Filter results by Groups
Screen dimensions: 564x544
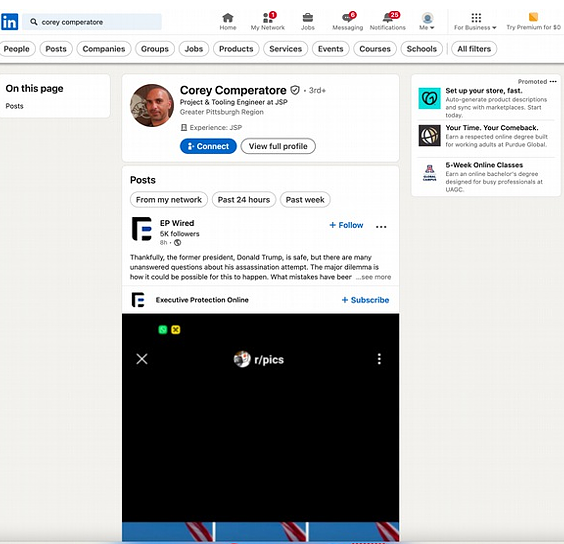click(x=155, y=49)
